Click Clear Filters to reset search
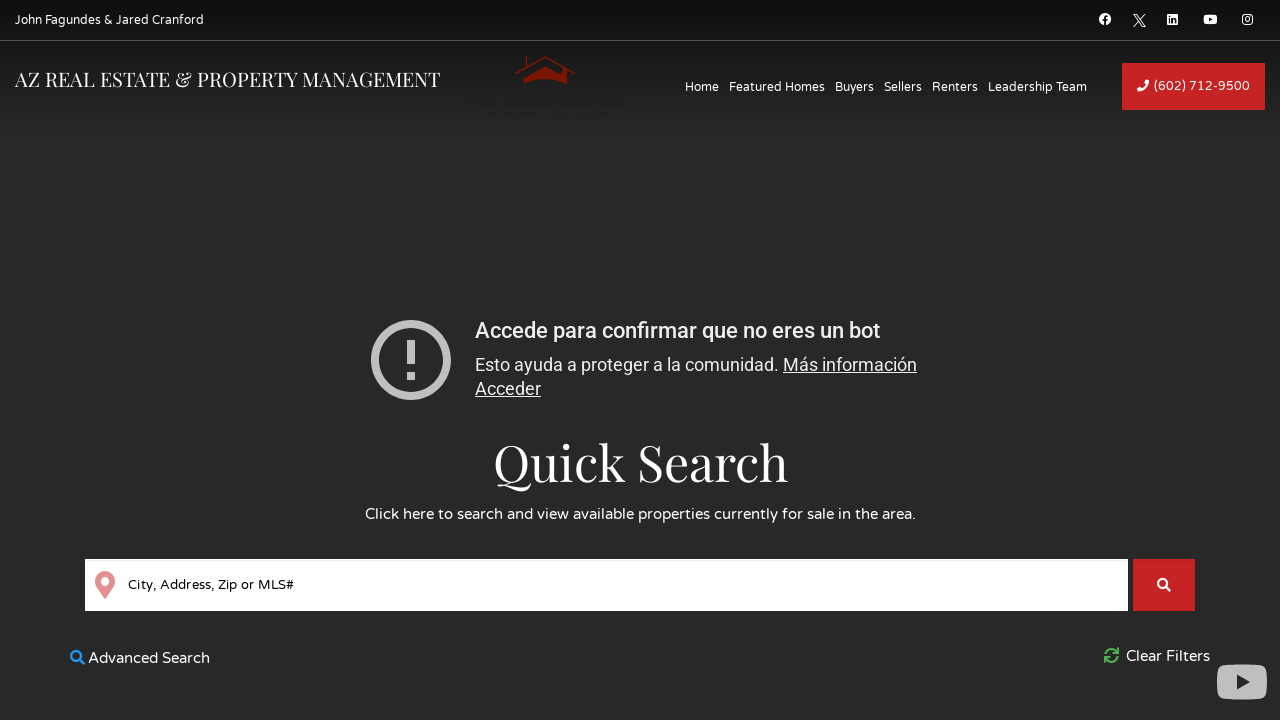 (1157, 656)
